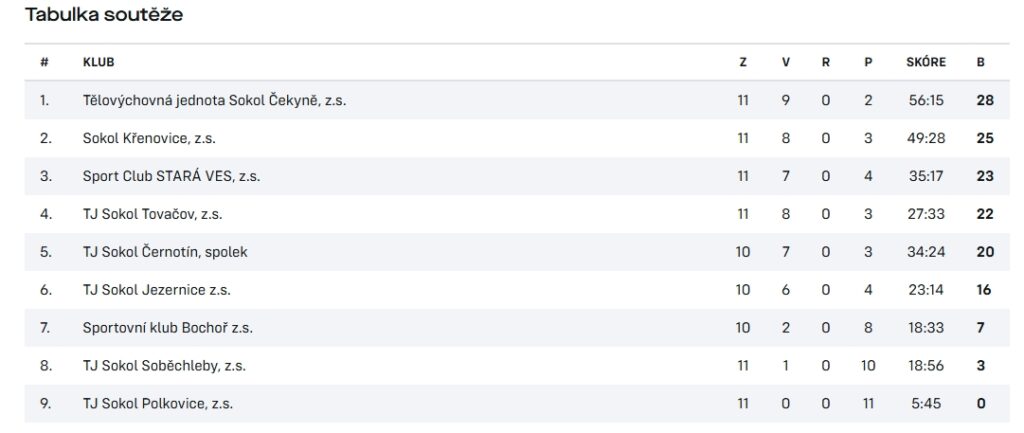Open Sokol Křenovice, z.s. club page

click(x=149, y=138)
